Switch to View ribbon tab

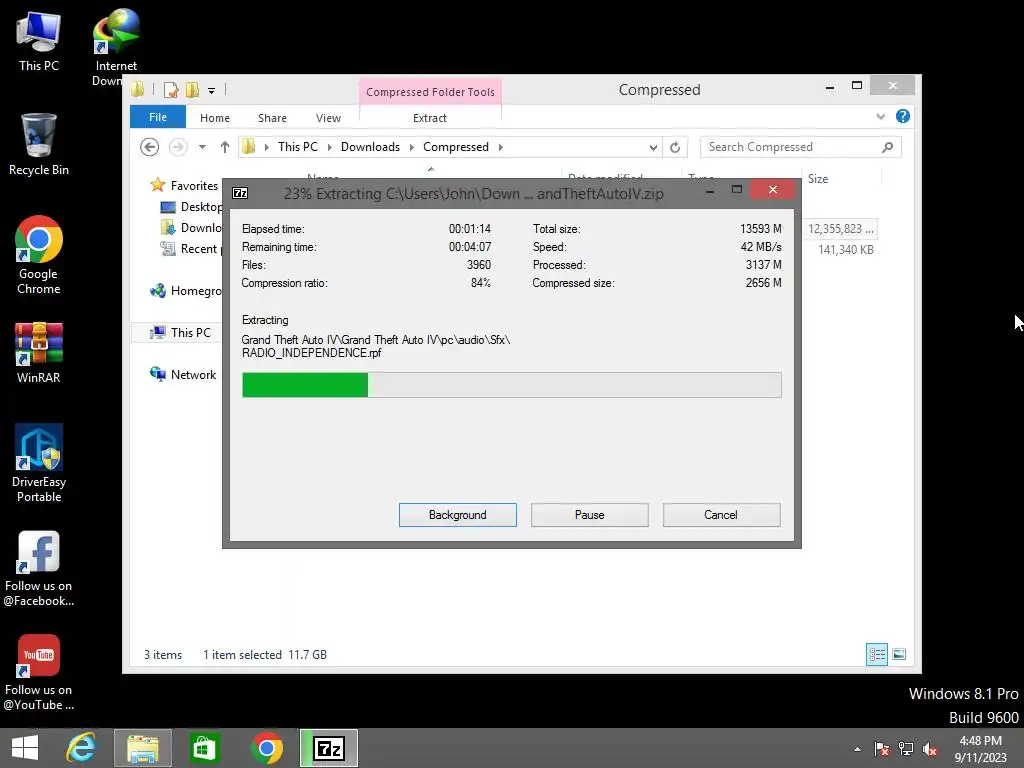click(328, 118)
